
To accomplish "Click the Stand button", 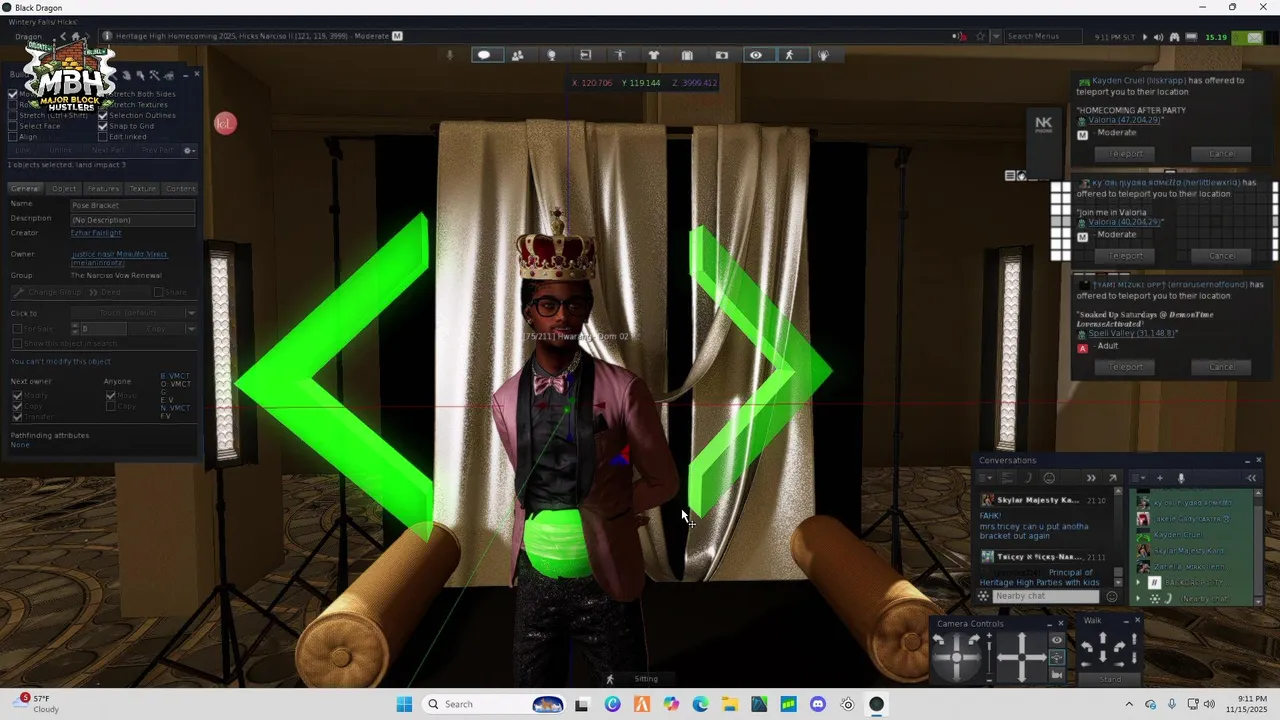I will coord(1111,679).
